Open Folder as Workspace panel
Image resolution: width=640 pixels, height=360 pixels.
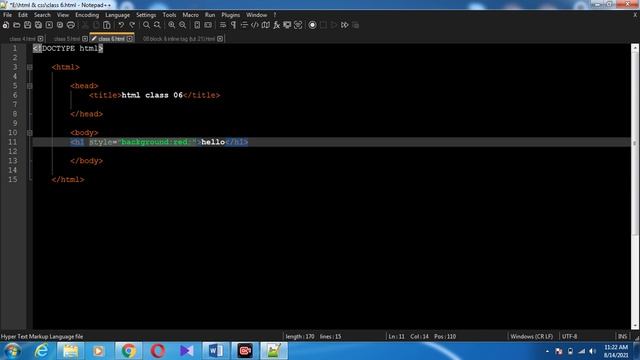pyautogui.click(x=287, y=25)
